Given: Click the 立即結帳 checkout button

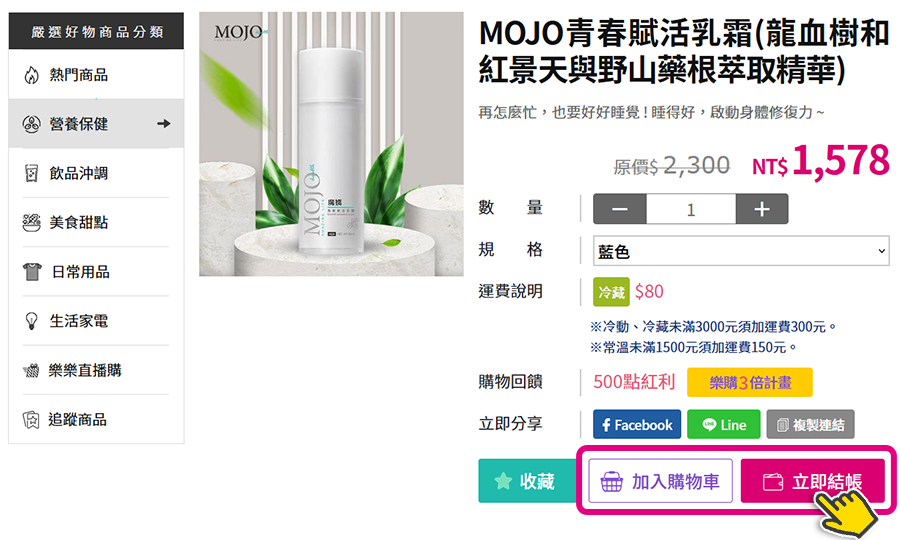Looking at the screenshot, I should (x=812, y=481).
